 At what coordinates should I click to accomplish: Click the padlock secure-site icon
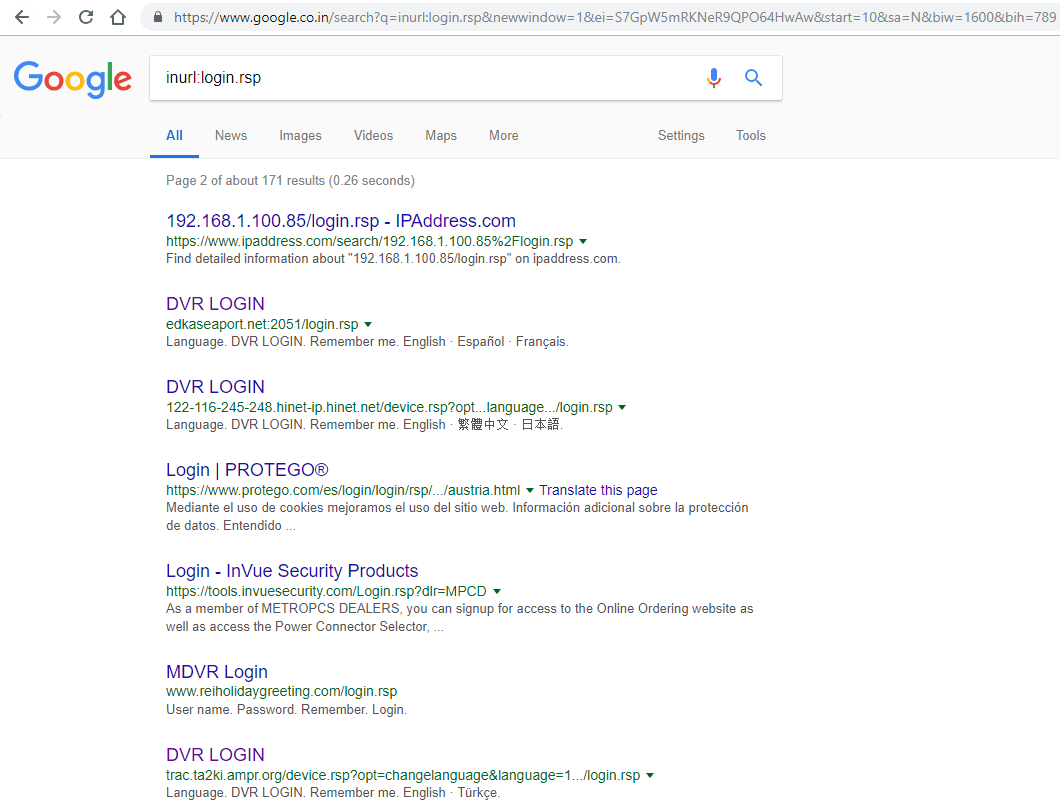[x=158, y=17]
